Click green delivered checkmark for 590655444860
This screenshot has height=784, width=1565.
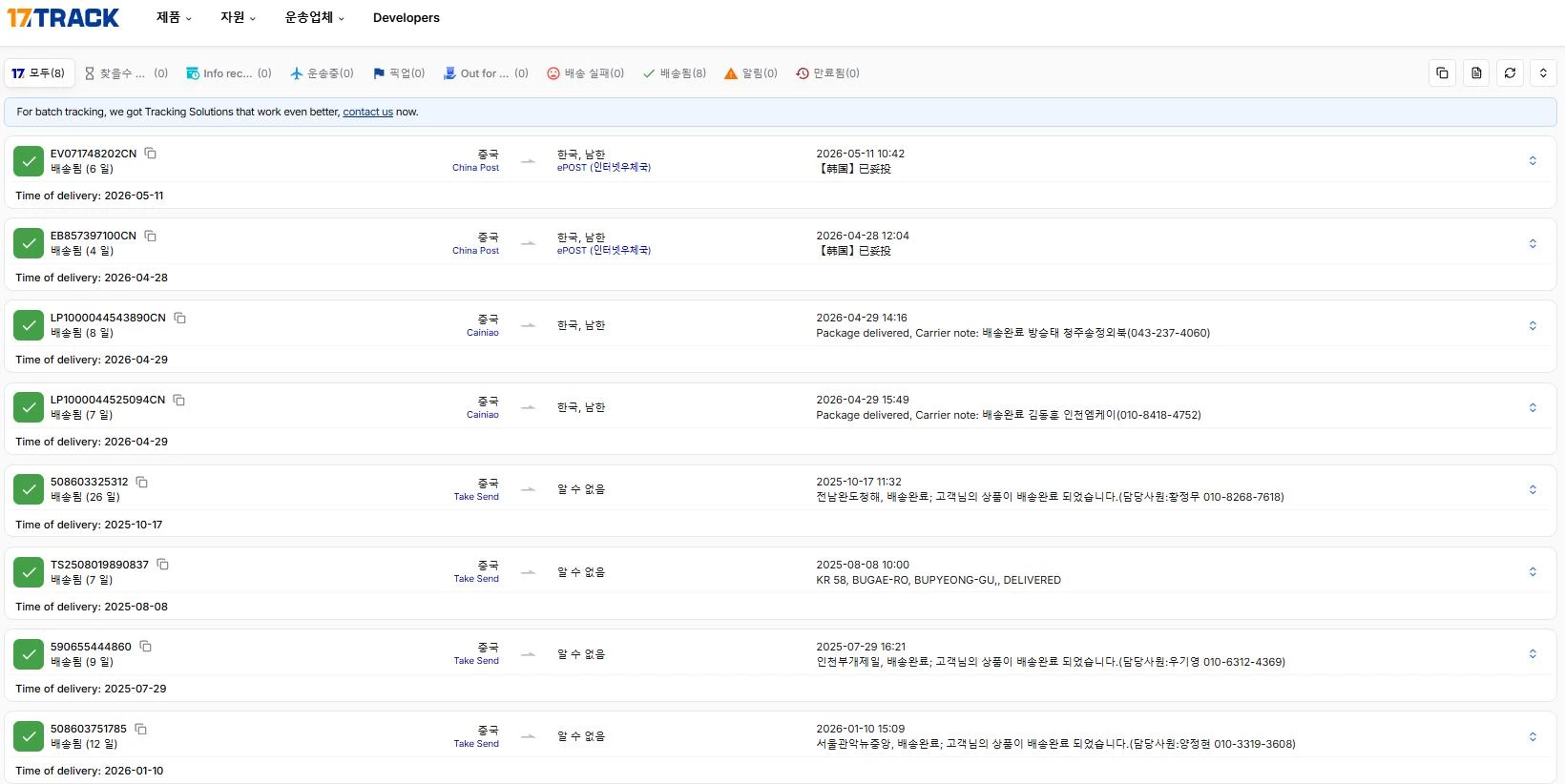tap(29, 654)
